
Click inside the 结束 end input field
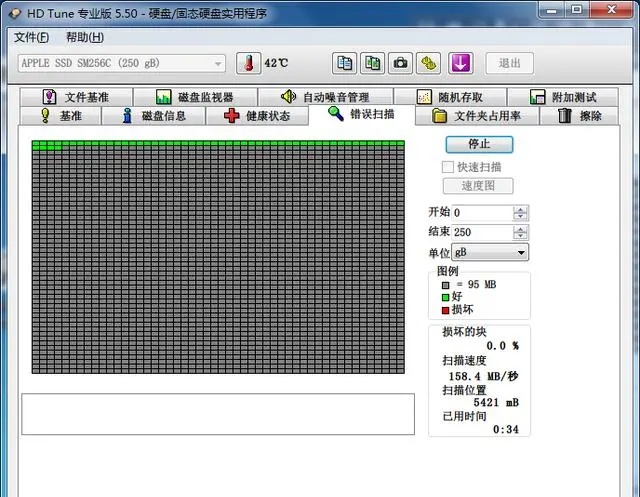click(x=481, y=232)
